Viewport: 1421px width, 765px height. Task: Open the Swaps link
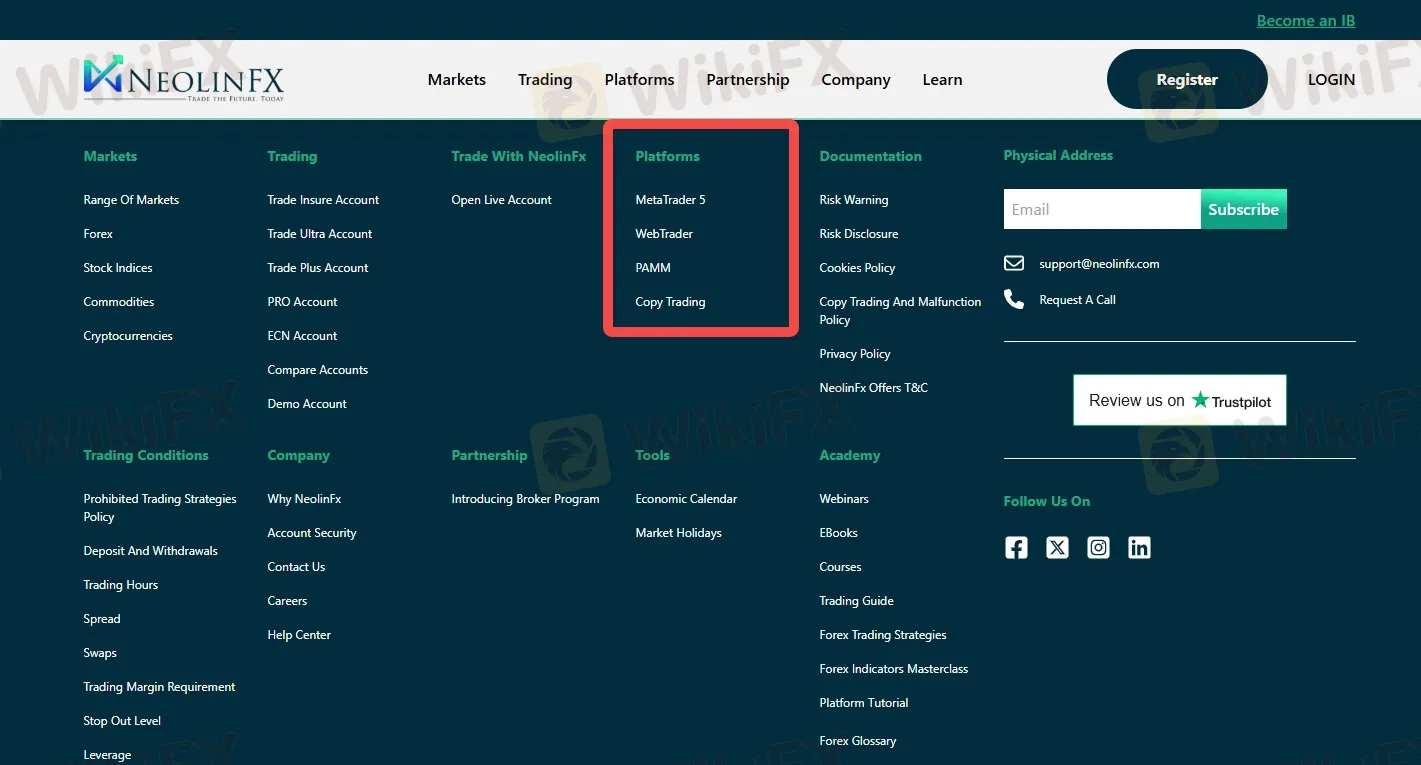click(x=100, y=653)
